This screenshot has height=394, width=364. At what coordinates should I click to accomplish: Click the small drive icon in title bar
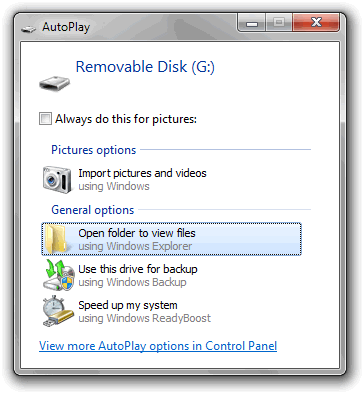coord(28,29)
